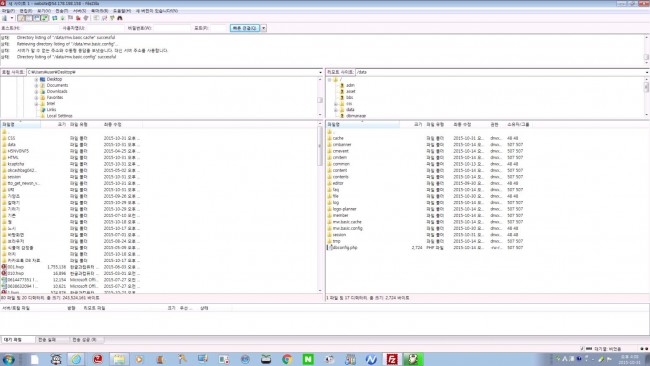The width and height of the screenshot is (650, 366).
Task: Open directory listing filters toolbar icon
Action: (x=96, y=18)
